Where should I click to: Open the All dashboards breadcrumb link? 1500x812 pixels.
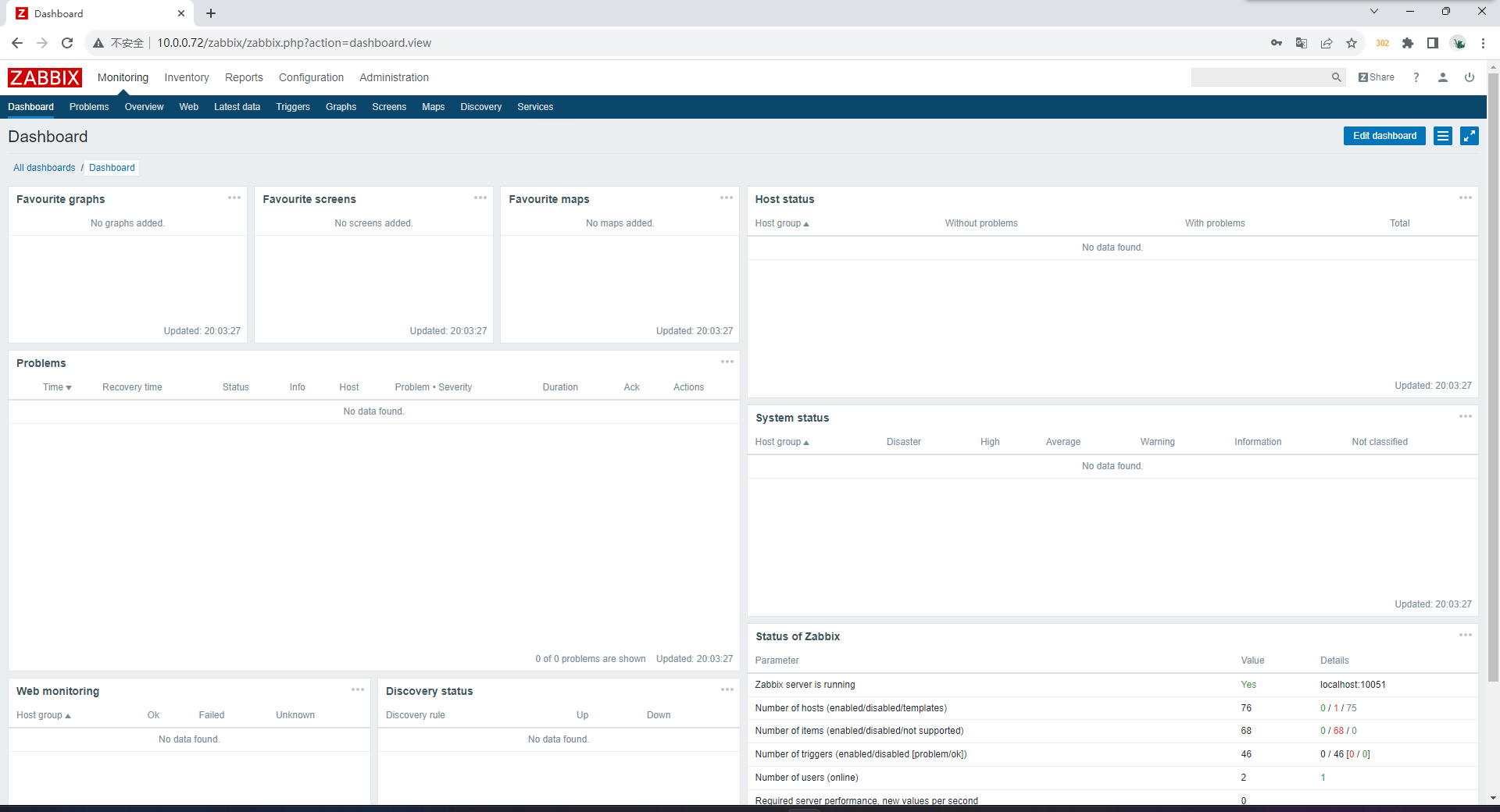(45, 168)
